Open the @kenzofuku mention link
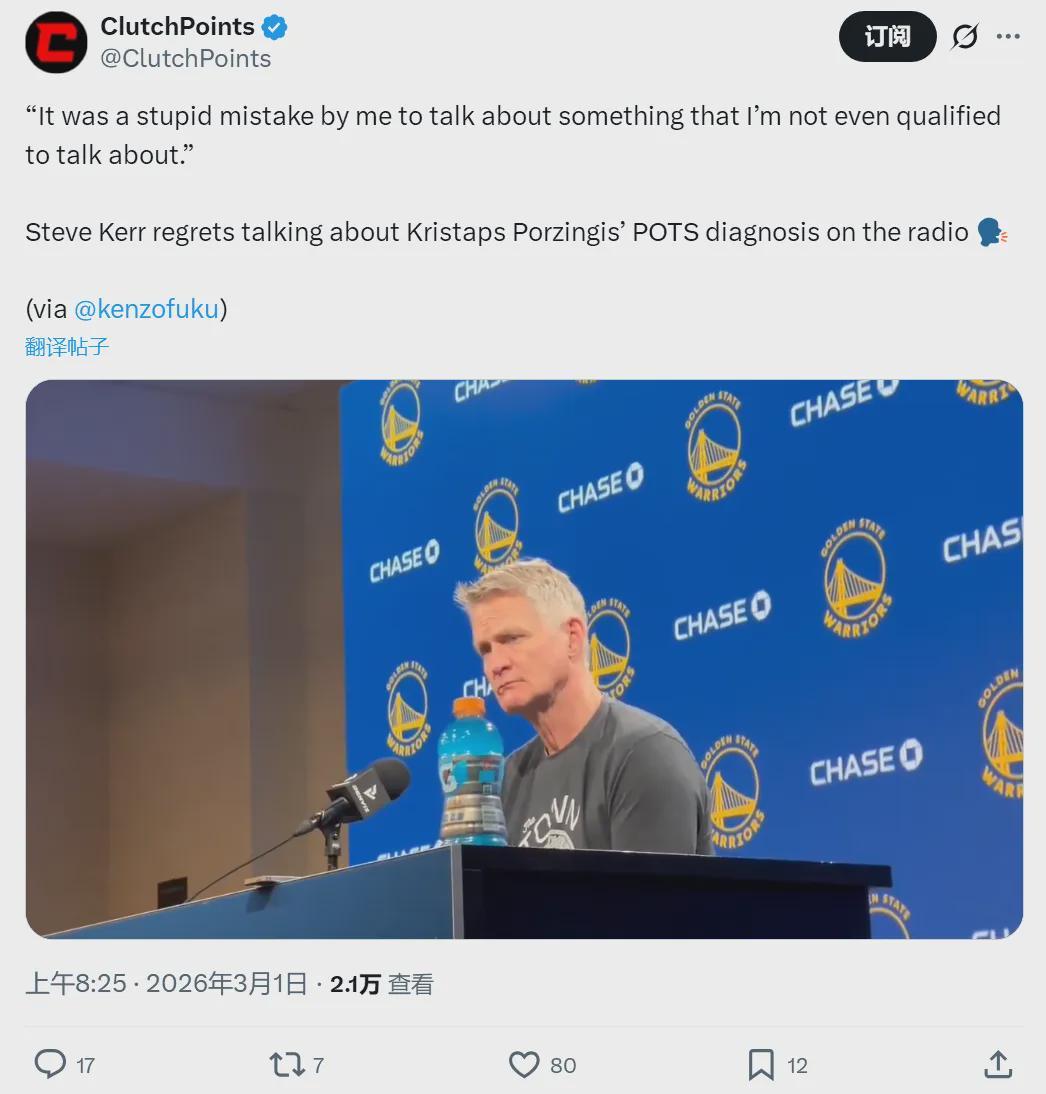 point(147,308)
